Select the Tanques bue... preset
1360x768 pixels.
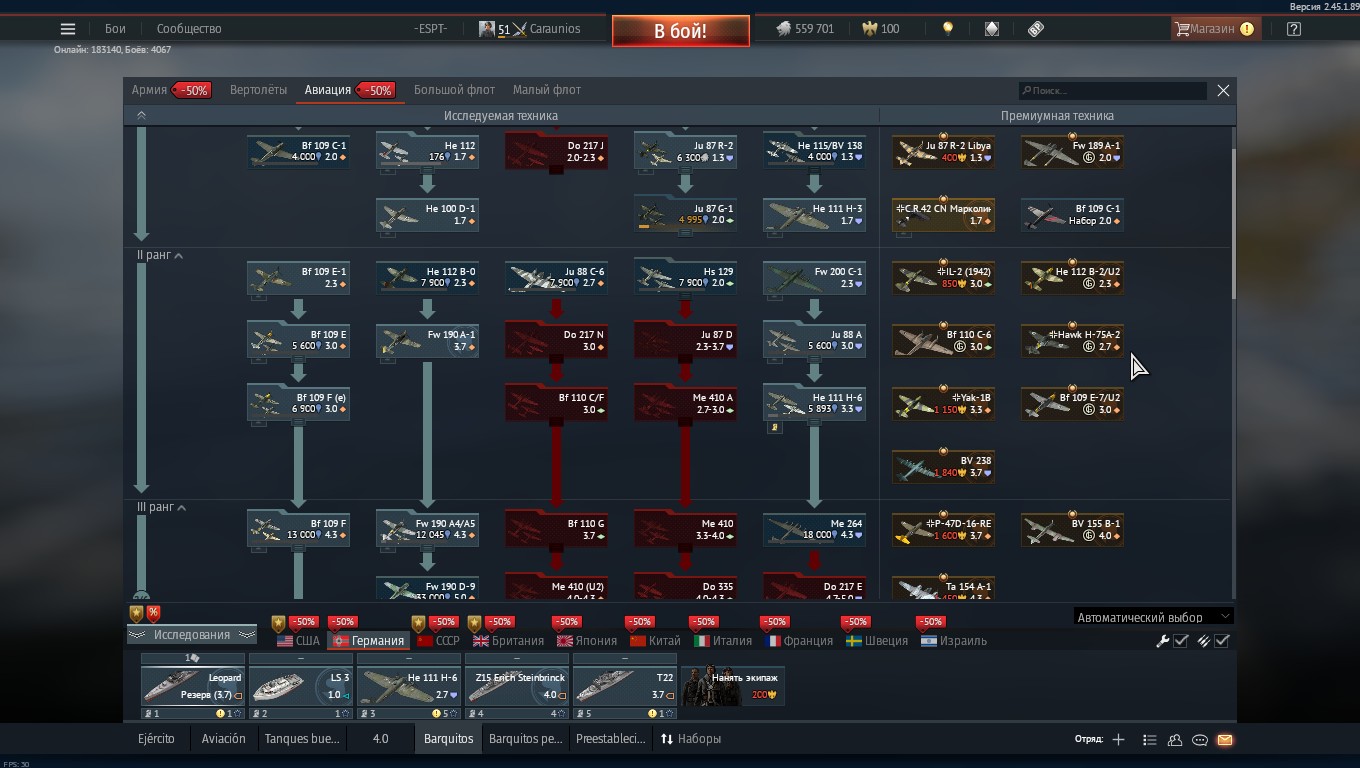click(x=302, y=740)
